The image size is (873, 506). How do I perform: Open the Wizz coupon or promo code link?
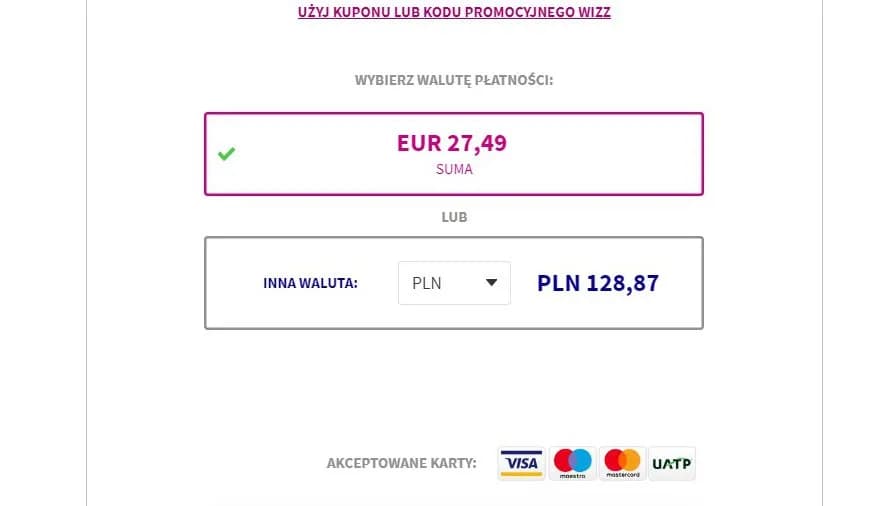pyautogui.click(x=454, y=13)
